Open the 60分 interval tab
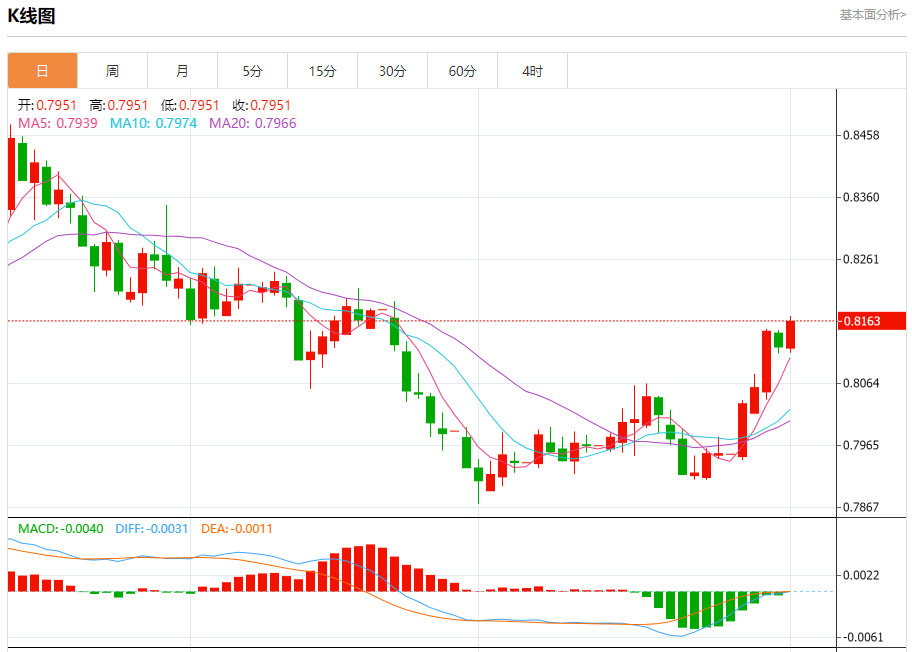 (x=462, y=71)
